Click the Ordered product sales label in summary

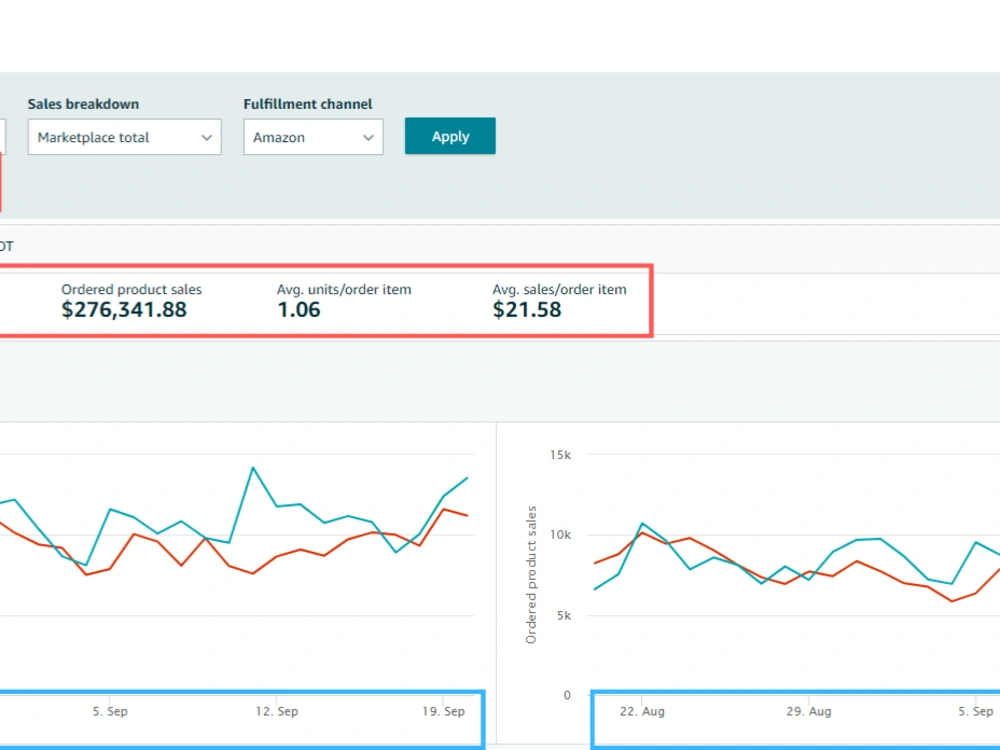pos(131,290)
